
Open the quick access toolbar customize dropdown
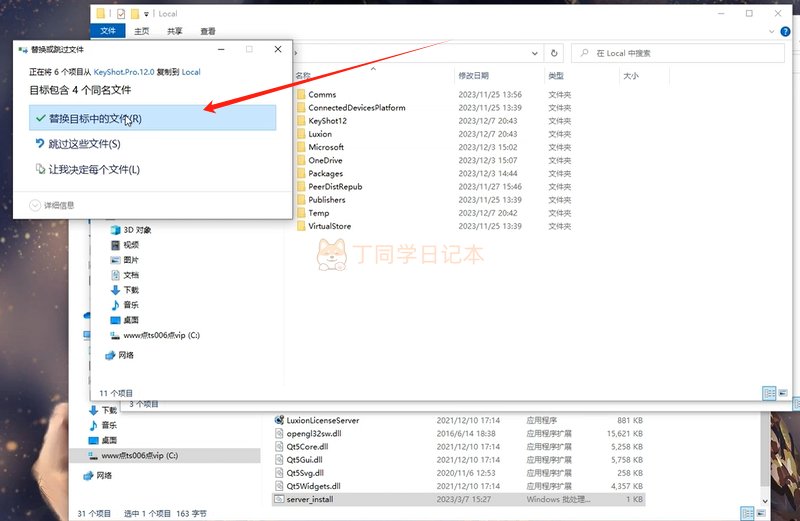click(x=146, y=14)
